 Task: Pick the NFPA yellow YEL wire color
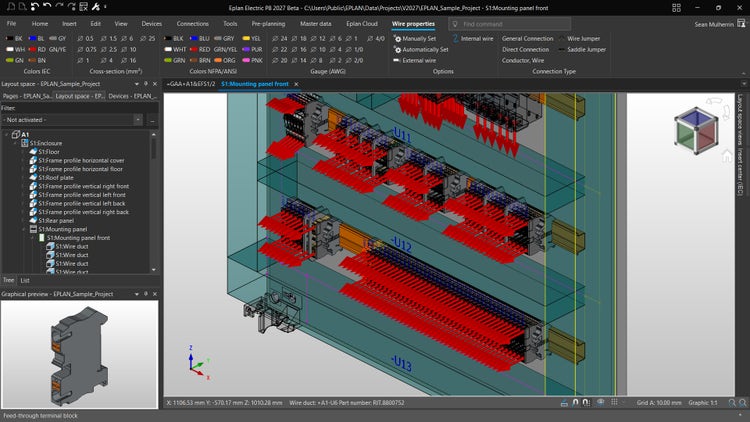click(252, 38)
